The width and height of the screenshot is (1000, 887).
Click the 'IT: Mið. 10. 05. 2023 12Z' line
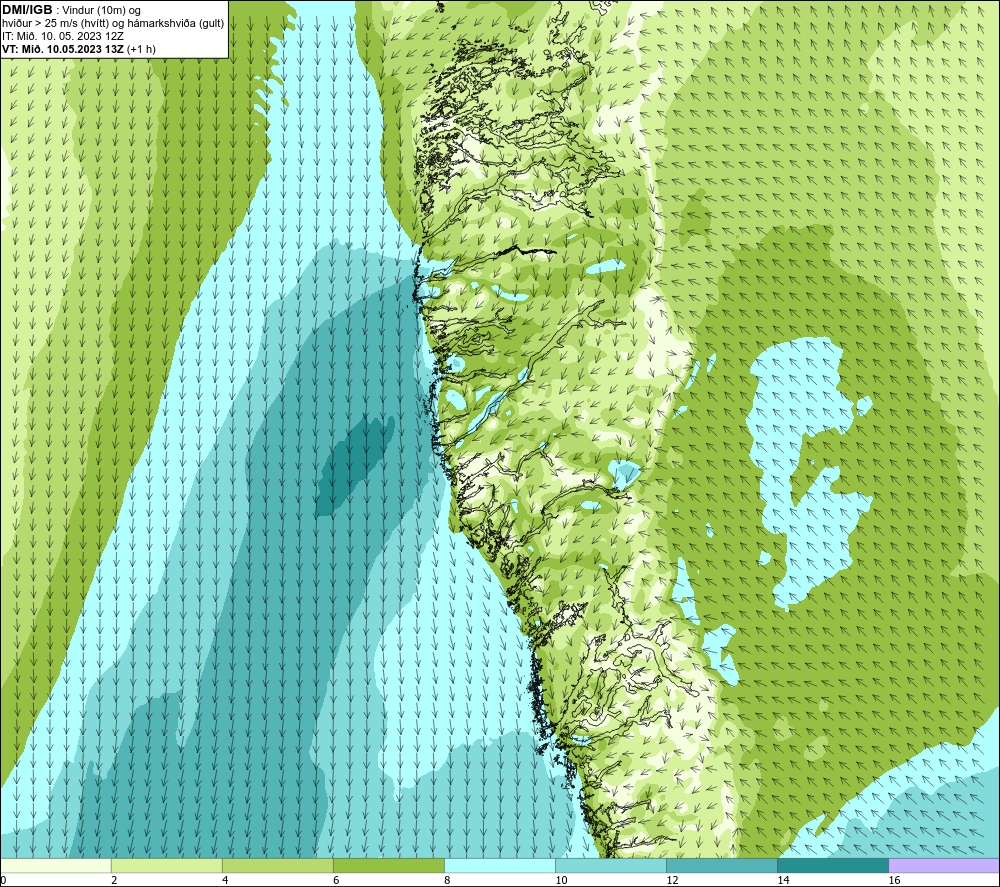[x=62, y=36]
